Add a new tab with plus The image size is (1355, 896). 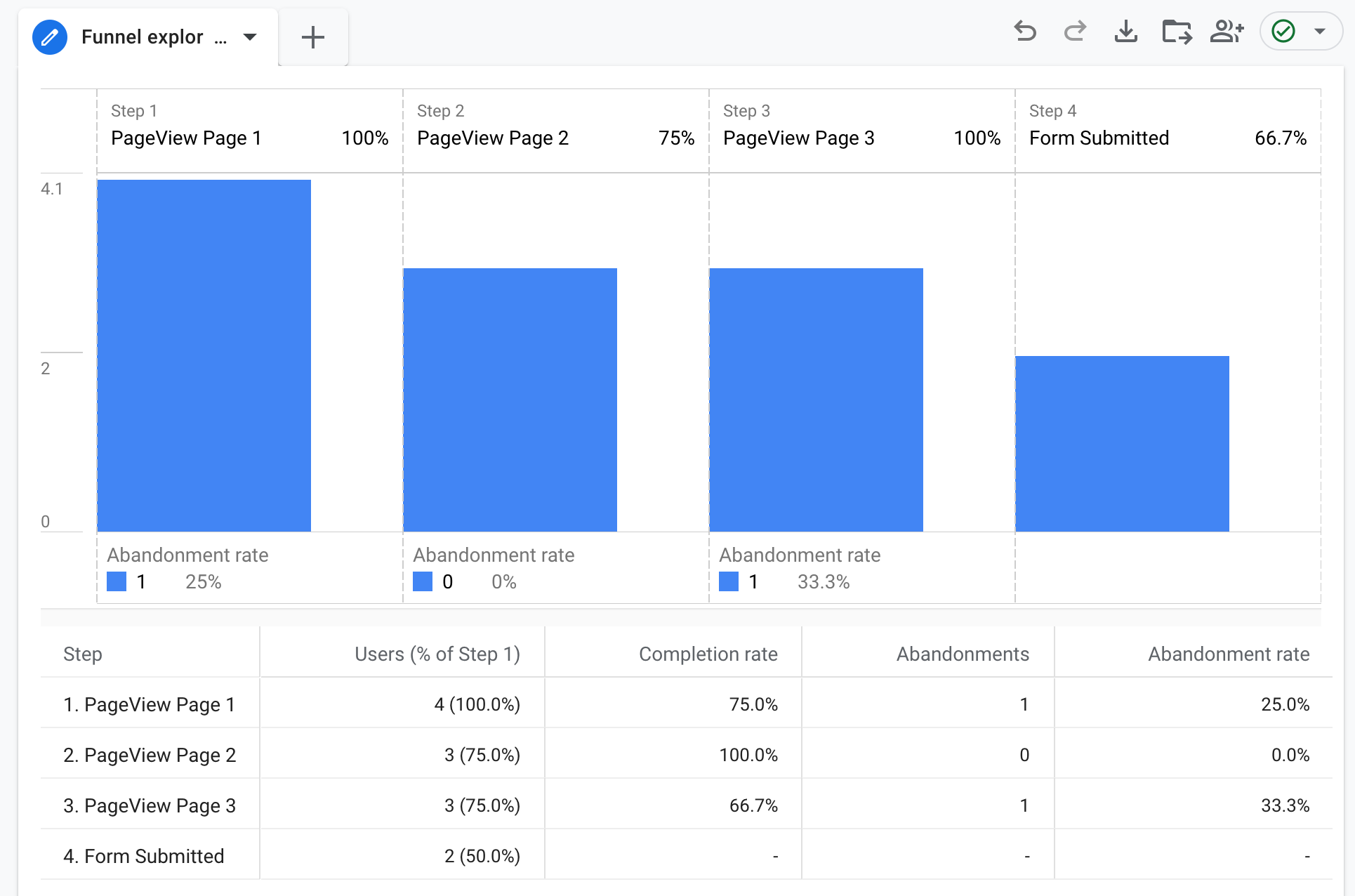tap(313, 37)
